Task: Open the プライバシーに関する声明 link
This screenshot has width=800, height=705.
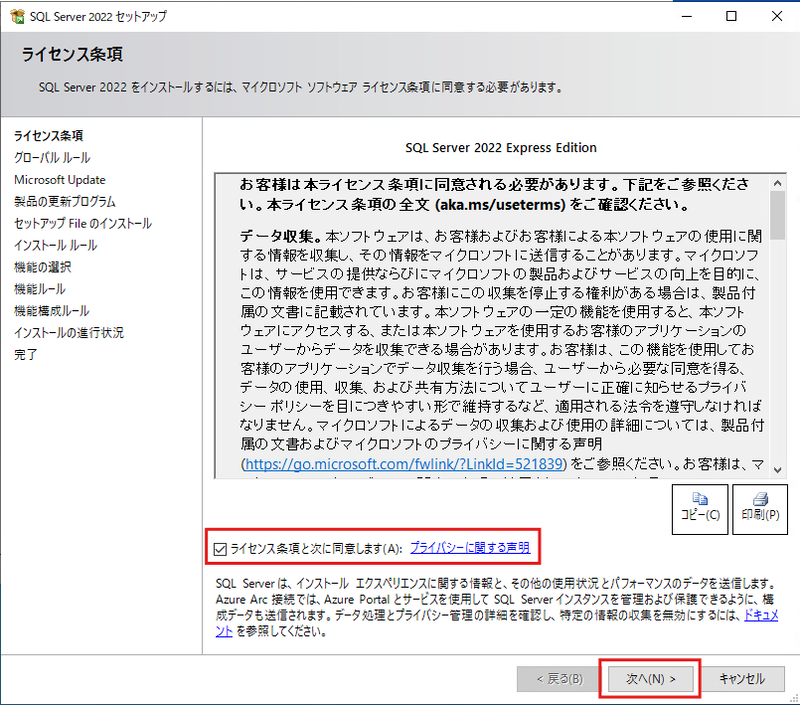Action: (x=470, y=548)
